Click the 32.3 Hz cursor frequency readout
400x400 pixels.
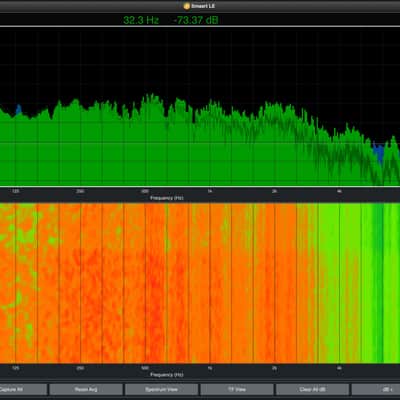click(141, 20)
